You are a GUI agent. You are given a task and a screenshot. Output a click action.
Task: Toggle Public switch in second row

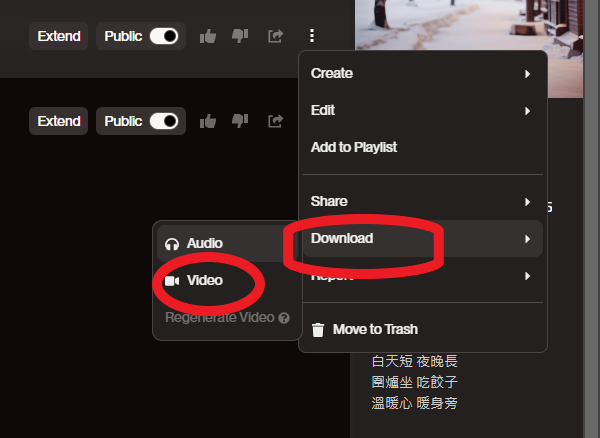pos(164,121)
